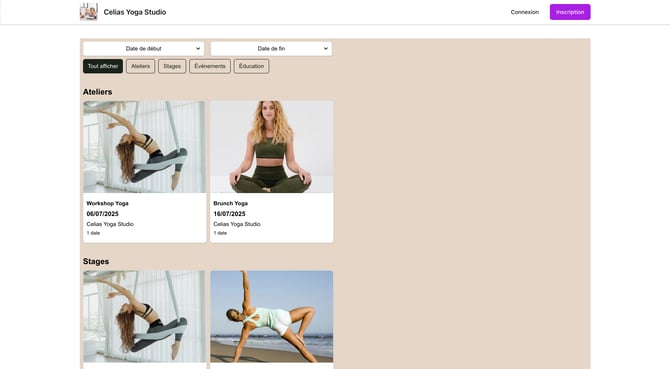Expand the Date de fin dropdown

coord(271,49)
